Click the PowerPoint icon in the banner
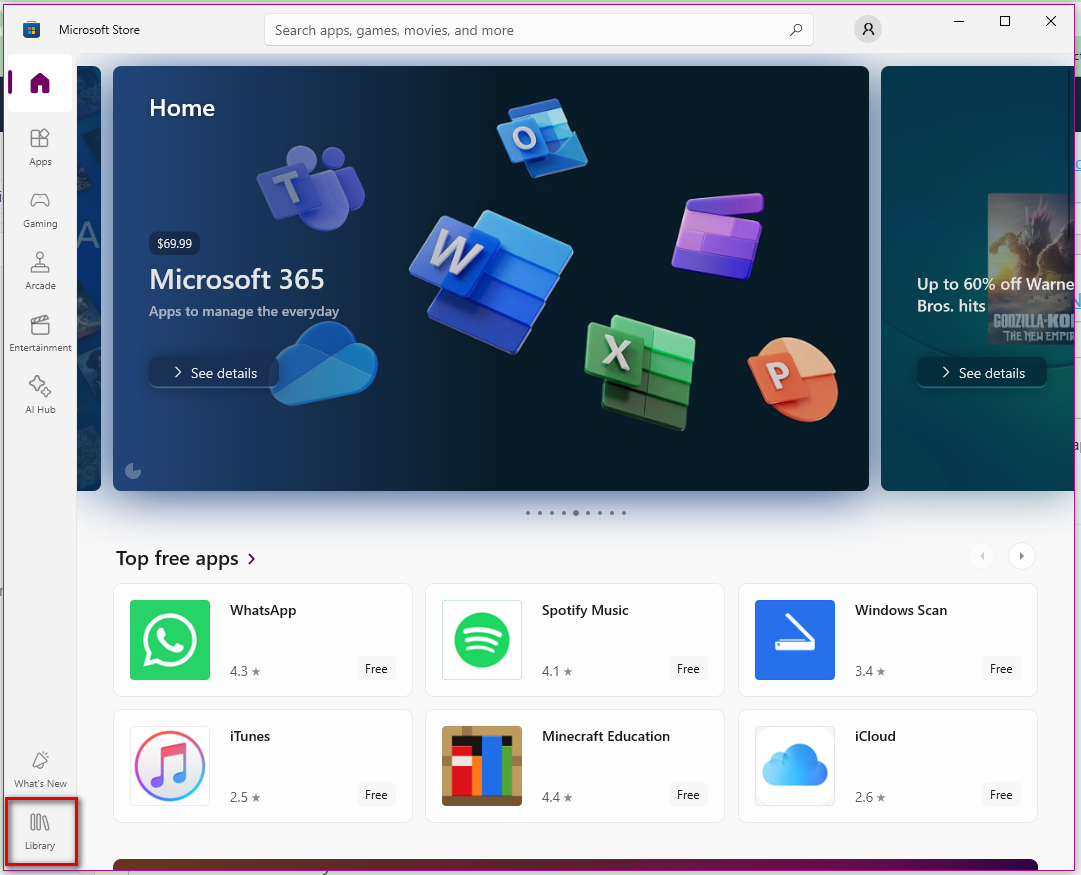1081x875 pixels. (x=793, y=379)
